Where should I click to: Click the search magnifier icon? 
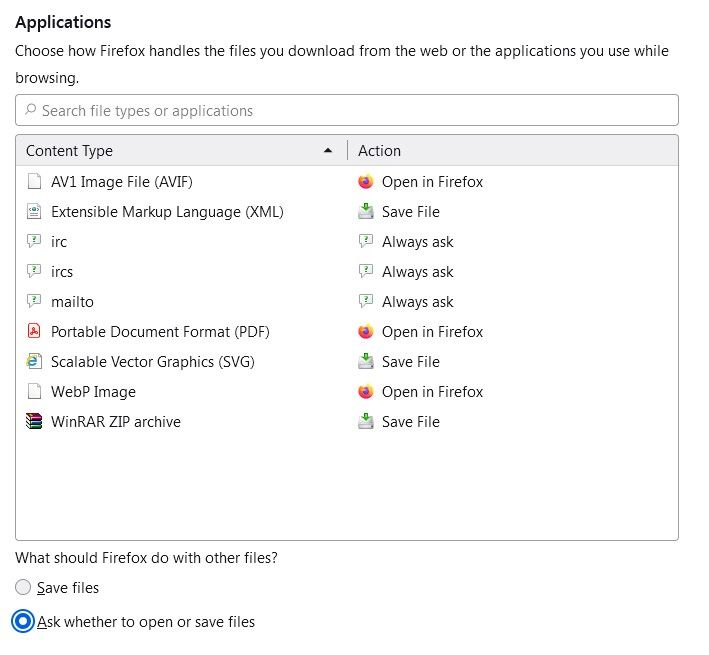click(31, 110)
